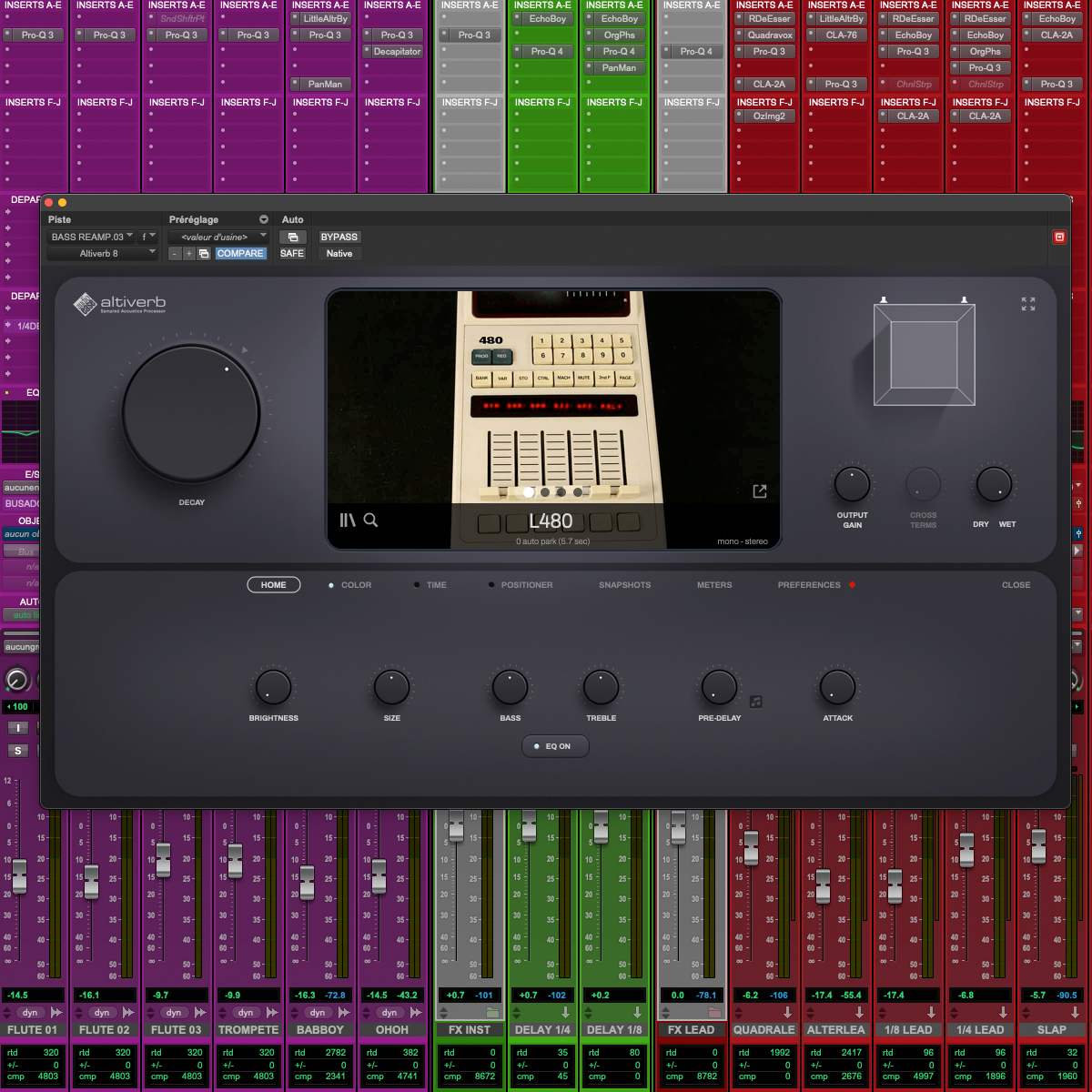Click the down arrow icon on DELAY 1/4 track
This screenshot has width=1092, height=1092.
coord(565,1013)
